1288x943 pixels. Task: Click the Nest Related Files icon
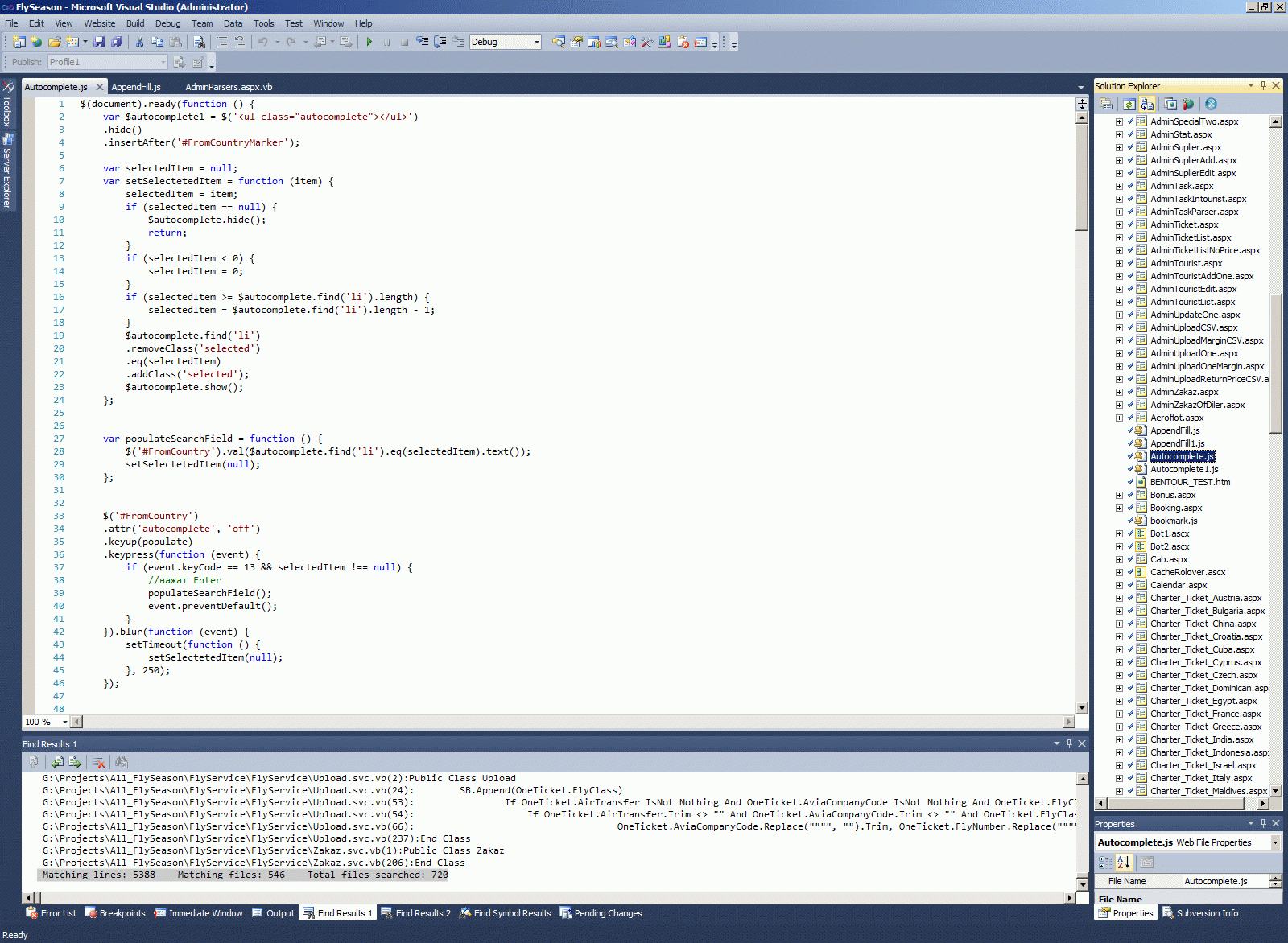pyautogui.click(x=1147, y=104)
